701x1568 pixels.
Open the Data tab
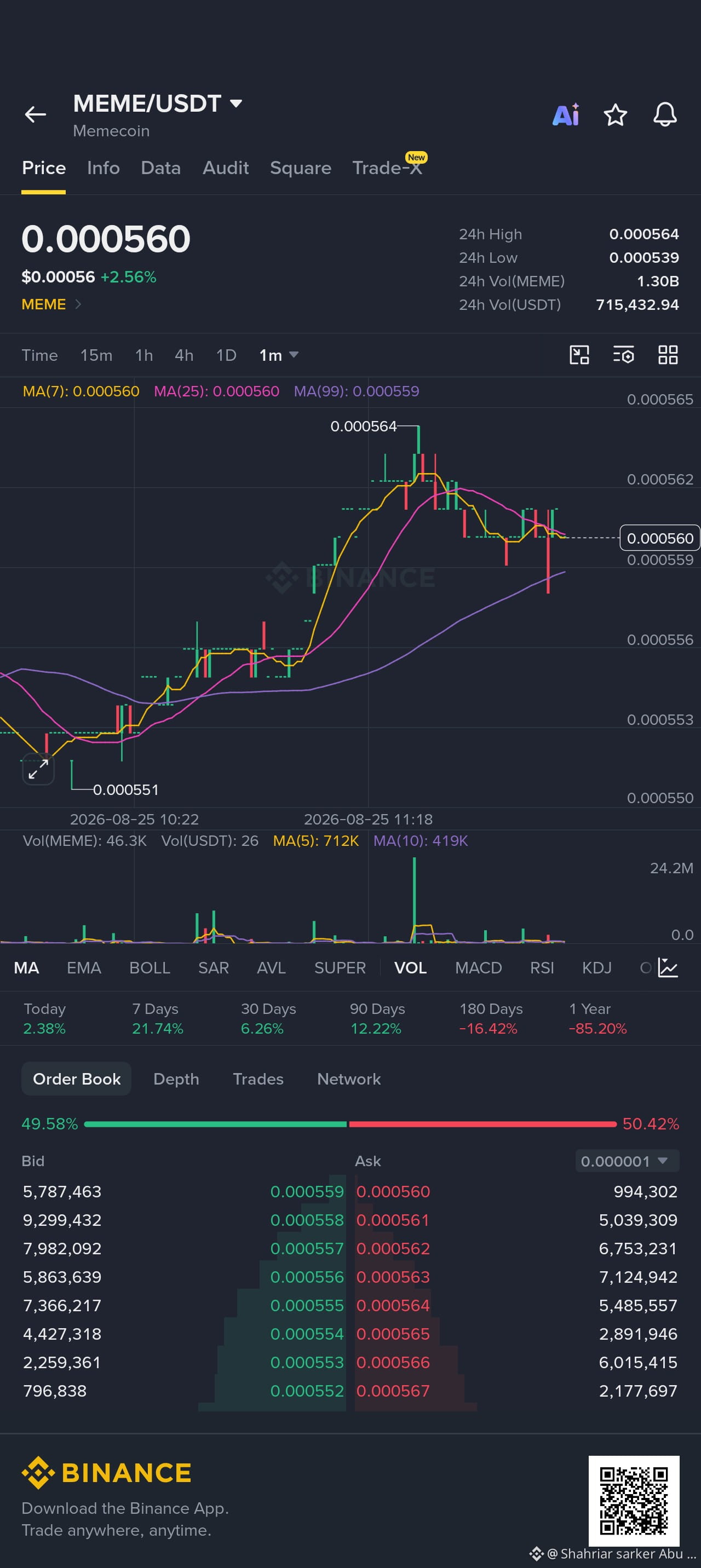(160, 168)
